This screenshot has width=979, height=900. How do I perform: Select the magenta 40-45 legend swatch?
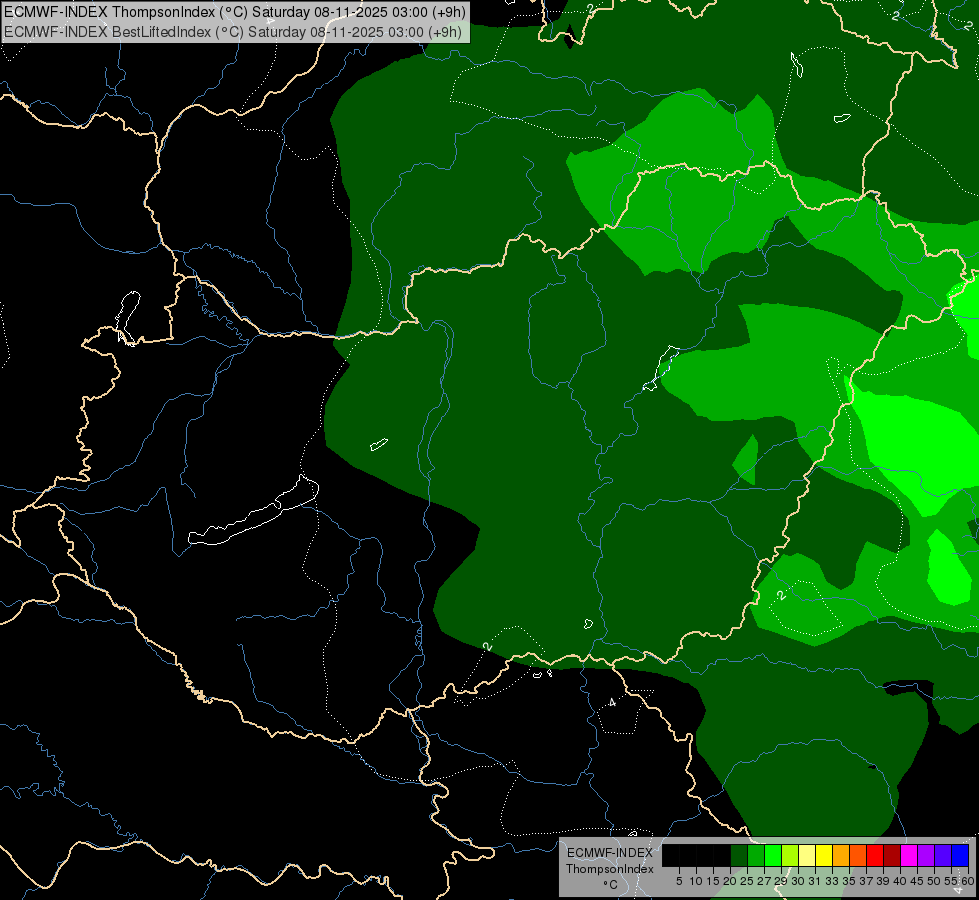[x=909, y=855]
